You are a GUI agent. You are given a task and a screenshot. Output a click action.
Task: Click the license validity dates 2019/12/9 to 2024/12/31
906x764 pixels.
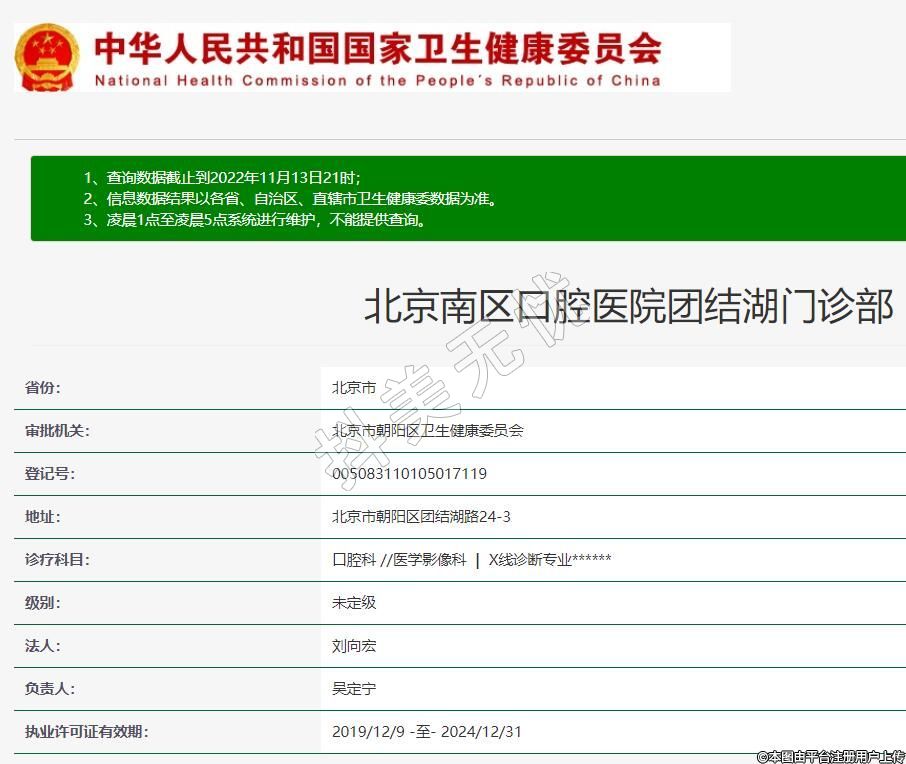(426, 732)
